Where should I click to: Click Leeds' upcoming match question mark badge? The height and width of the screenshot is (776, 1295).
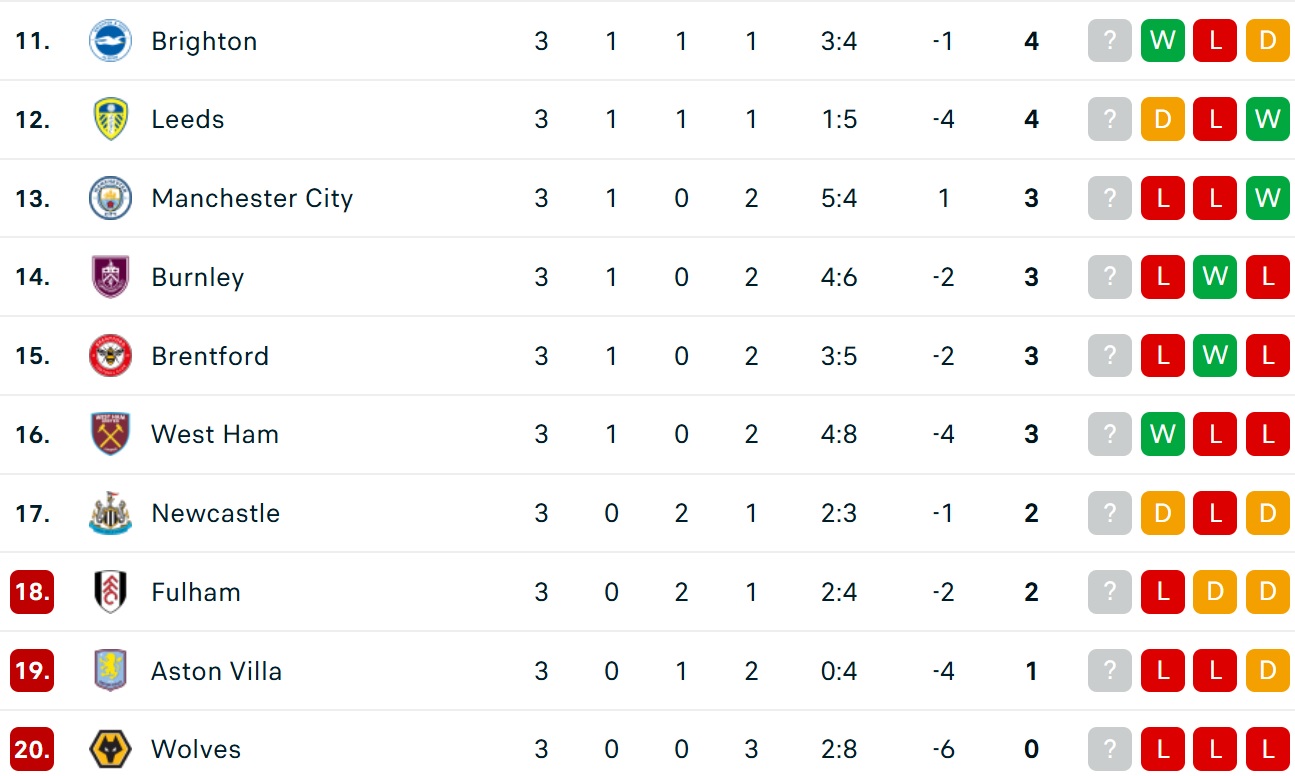(x=1110, y=120)
